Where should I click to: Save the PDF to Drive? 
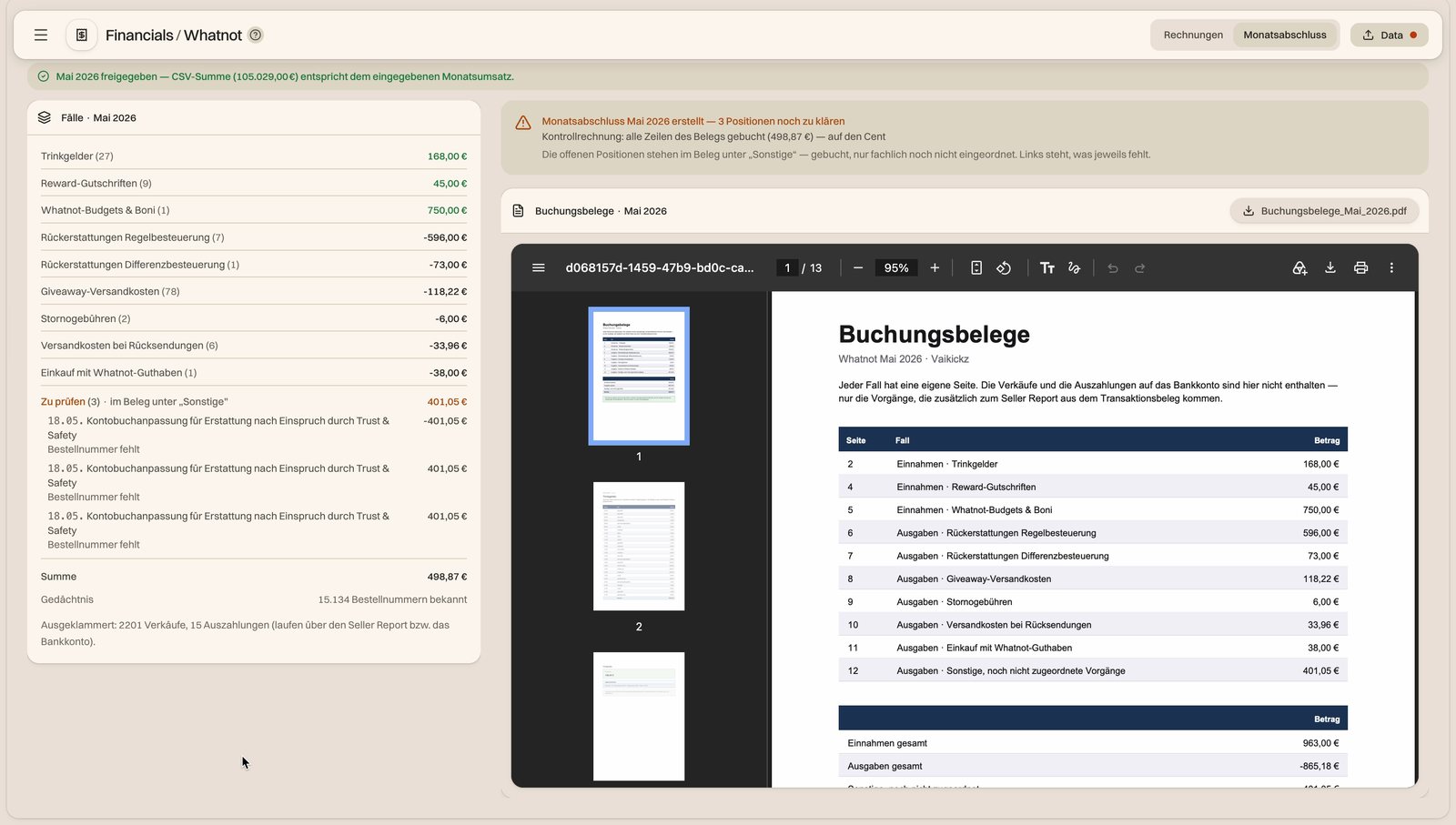click(1299, 267)
